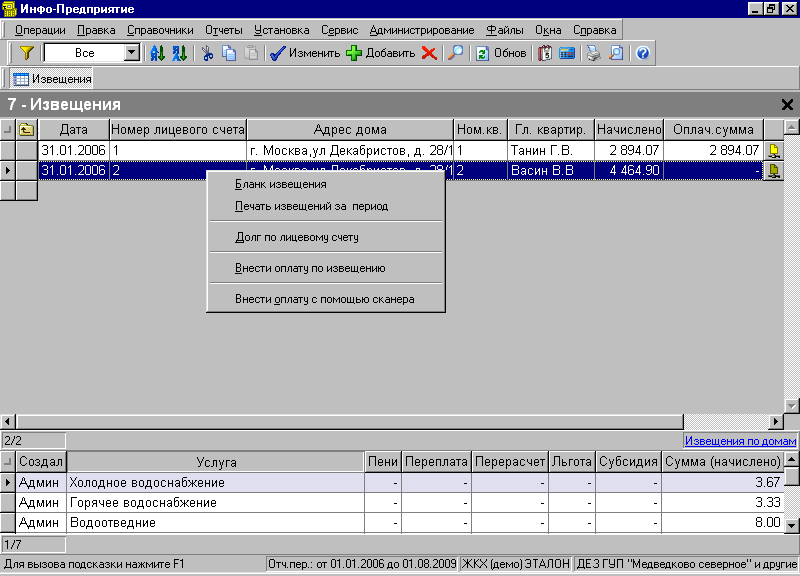The height and width of the screenshot is (576, 800).
Task: Open the Справка menu
Action: coord(594,30)
